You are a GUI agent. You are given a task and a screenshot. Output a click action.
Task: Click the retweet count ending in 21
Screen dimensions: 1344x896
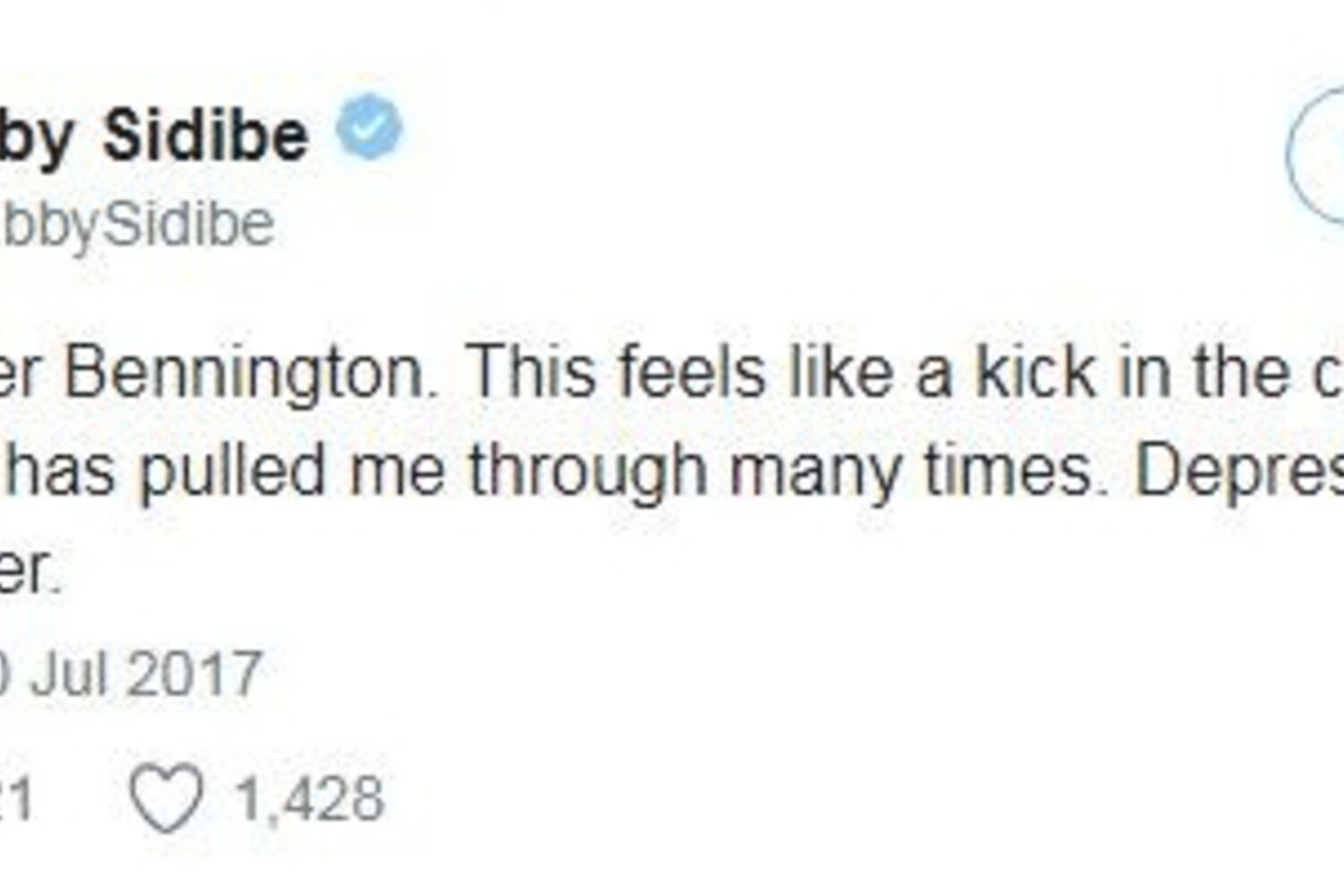tap(14, 798)
